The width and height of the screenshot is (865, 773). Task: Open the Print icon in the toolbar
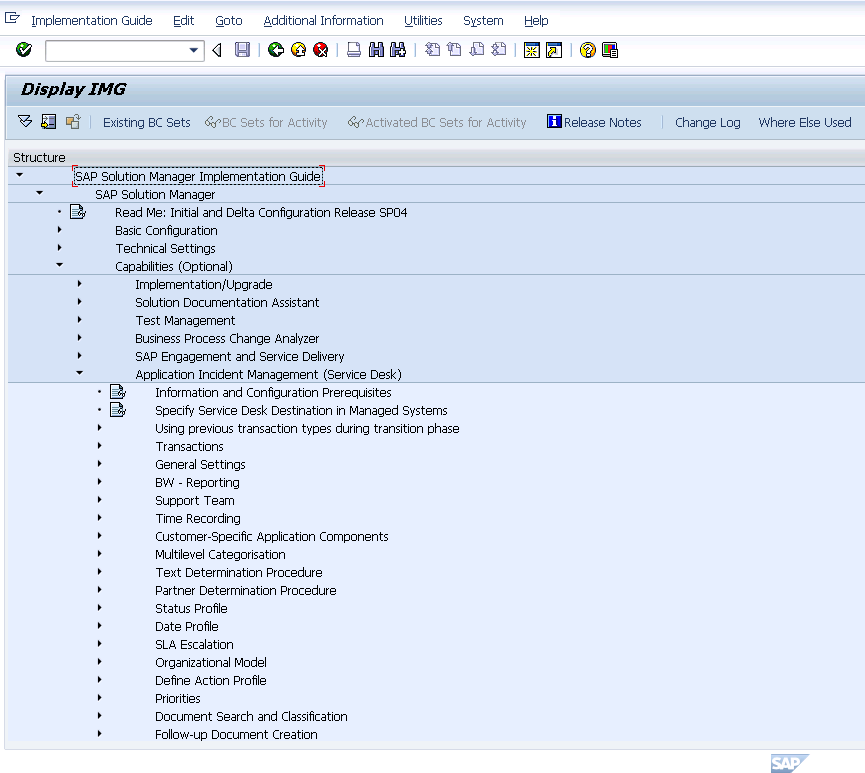[353, 49]
